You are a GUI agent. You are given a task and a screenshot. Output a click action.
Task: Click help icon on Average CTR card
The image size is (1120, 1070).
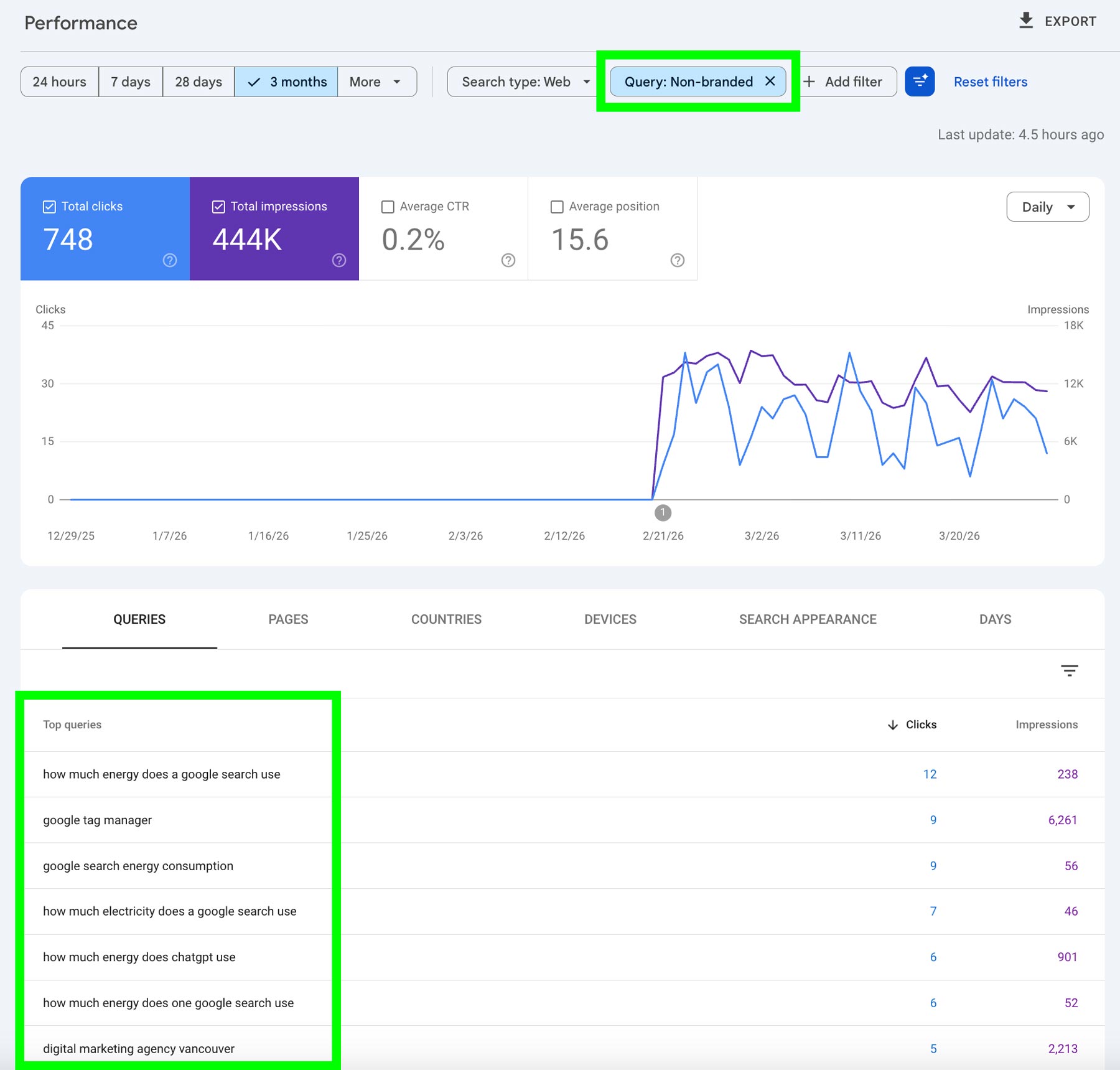point(508,260)
